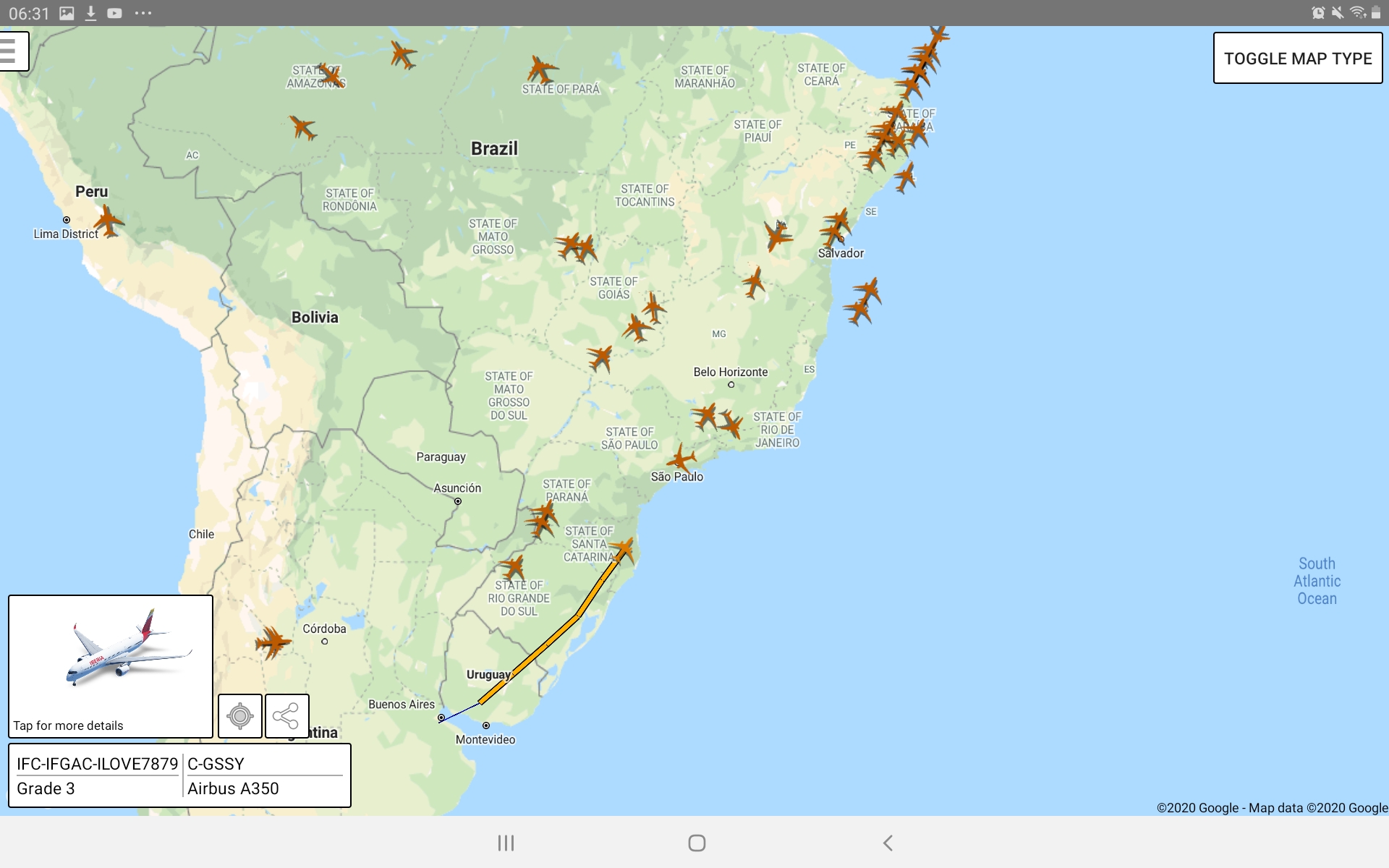Select the plane icon west of Córdoba
The image size is (1389, 868).
coord(273,642)
